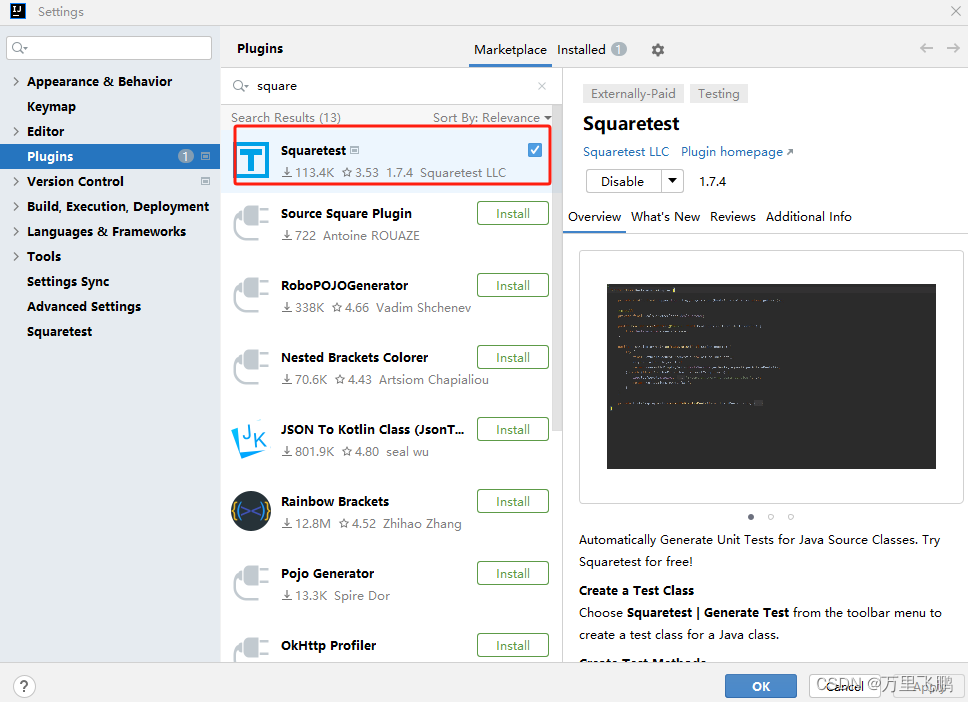Viewport: 968px width, 702px height.
Task: Open the Overview tab
Action: 595,217
